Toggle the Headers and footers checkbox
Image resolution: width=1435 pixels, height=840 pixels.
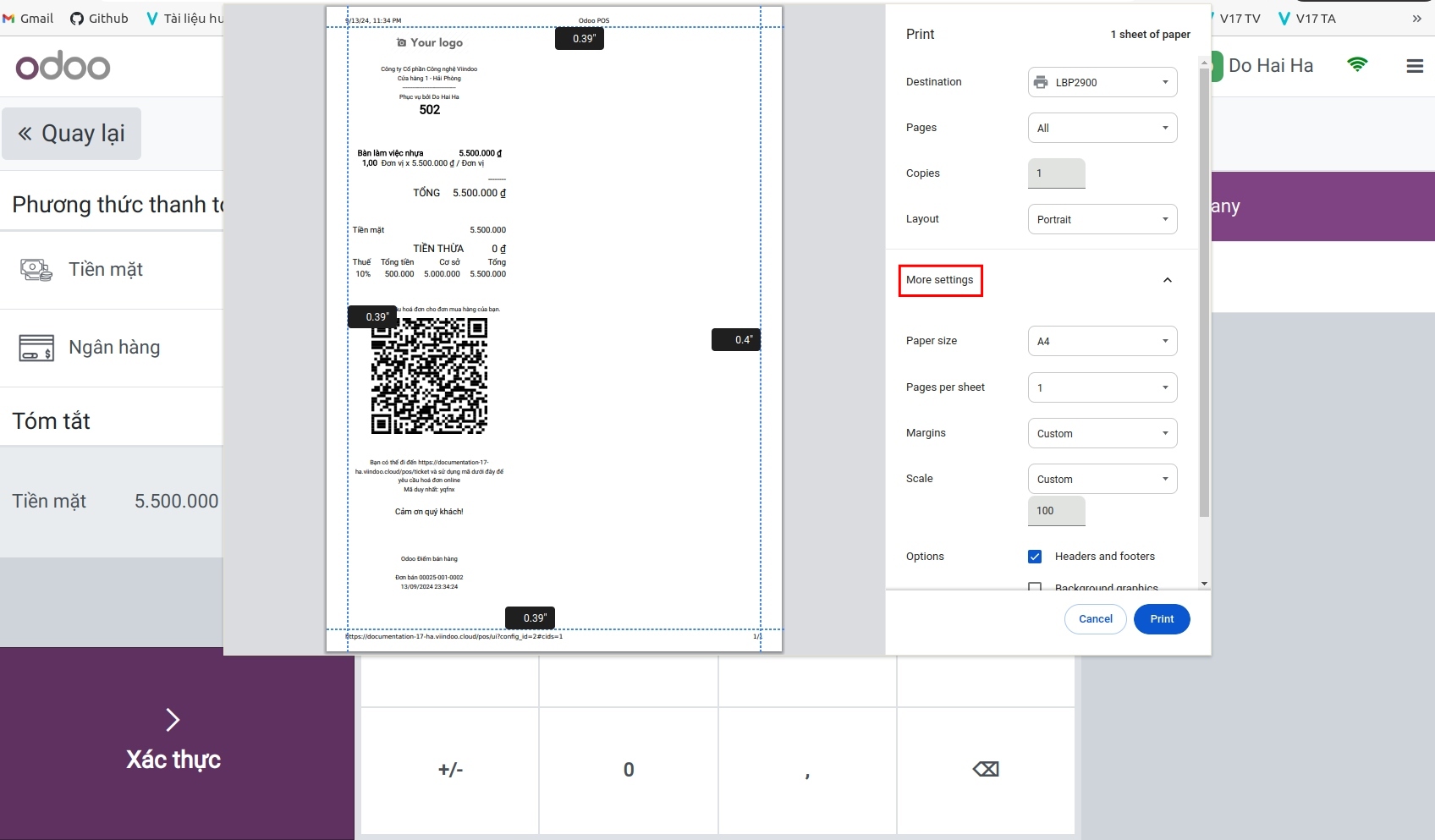[1035, 557]
